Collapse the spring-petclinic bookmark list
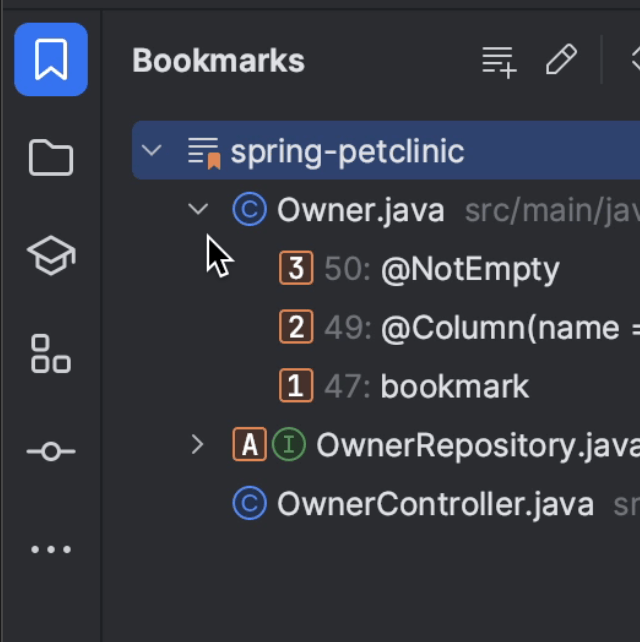 point(152,150)
